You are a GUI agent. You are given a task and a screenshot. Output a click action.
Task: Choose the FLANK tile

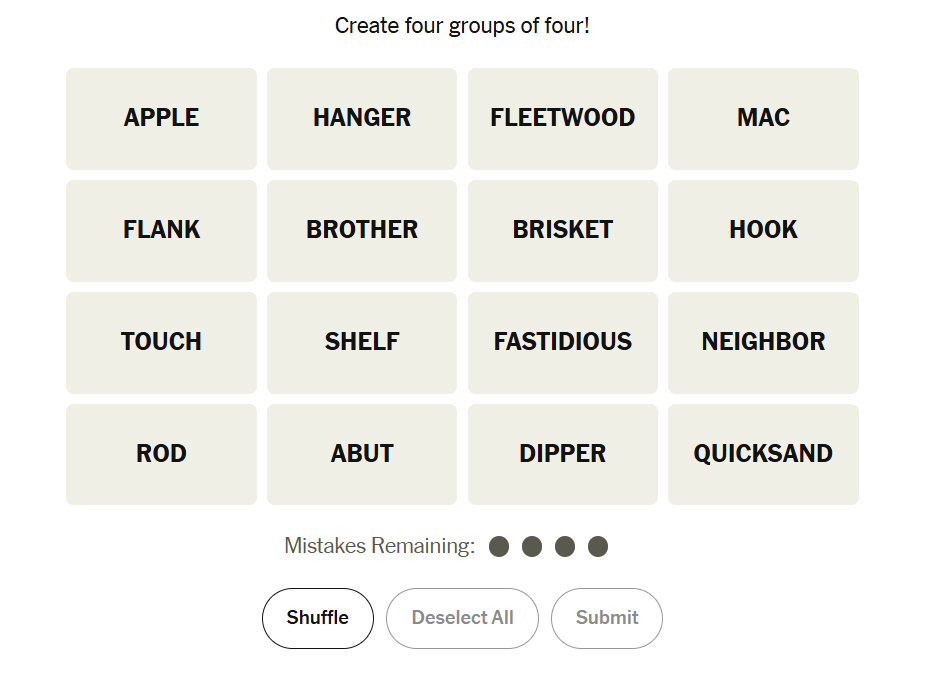coord(161,230)
